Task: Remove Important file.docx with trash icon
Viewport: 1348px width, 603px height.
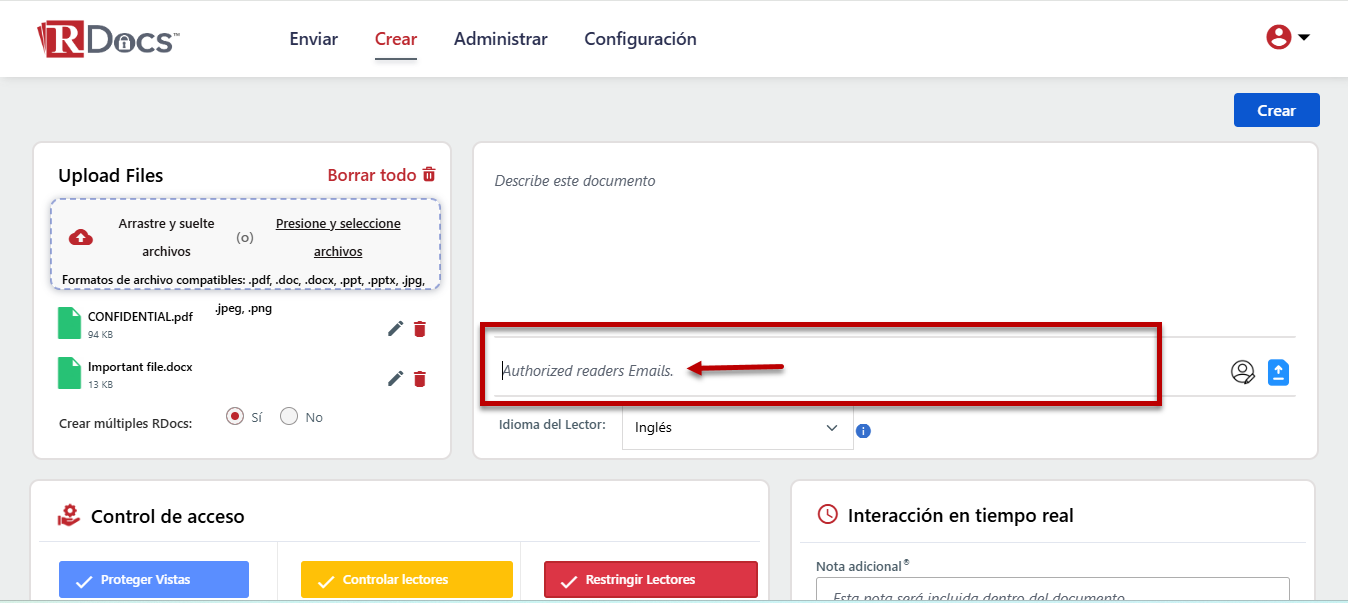Action: coord(420,378)
